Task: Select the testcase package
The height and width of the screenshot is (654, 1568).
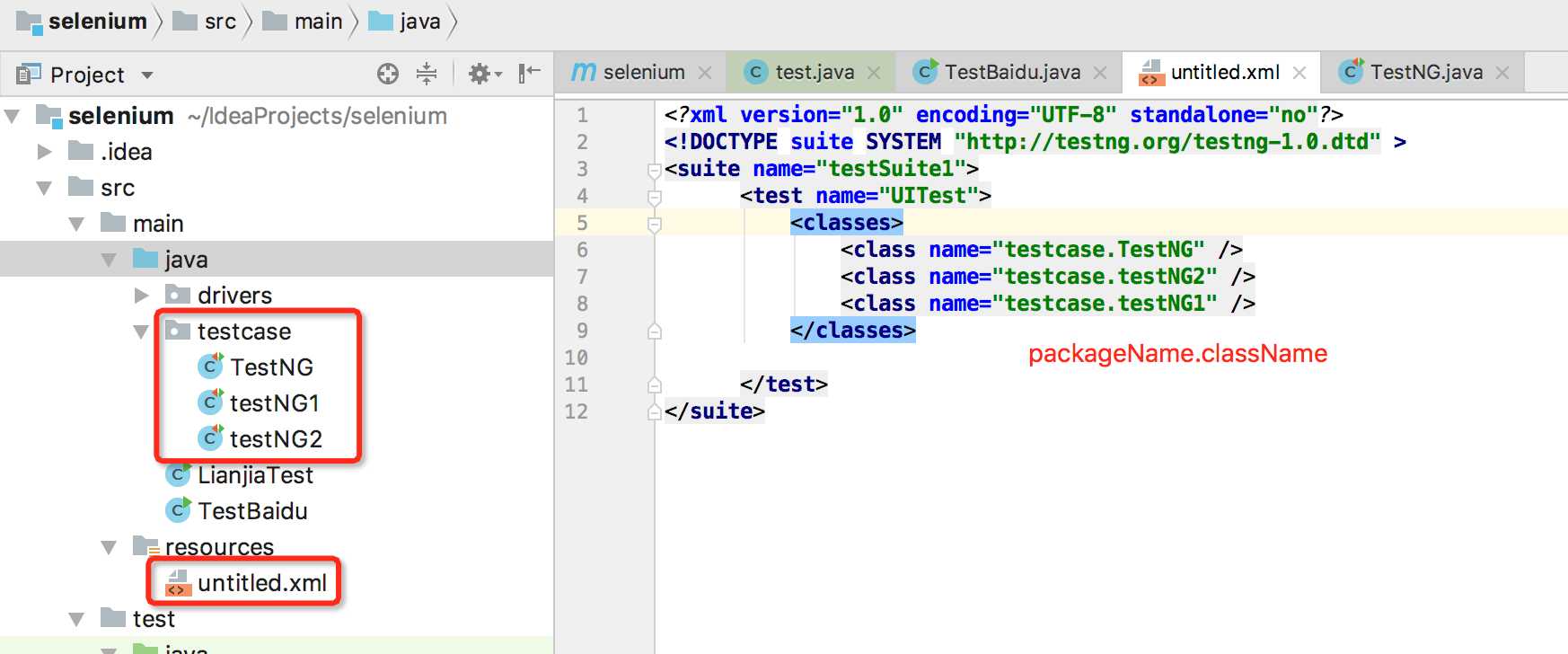Action: [243, 331]
